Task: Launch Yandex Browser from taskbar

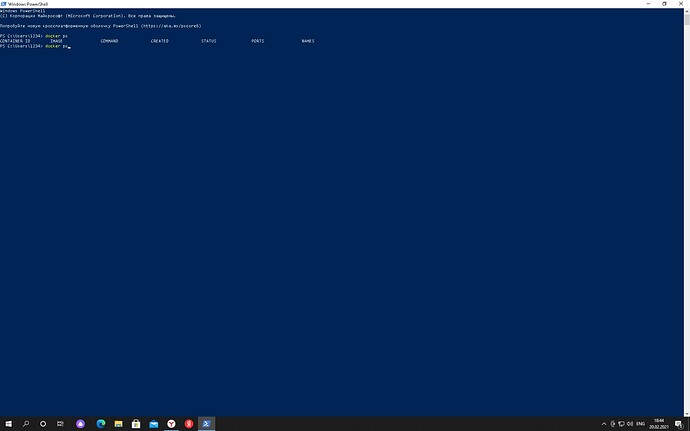Action: tap(171, 424)
